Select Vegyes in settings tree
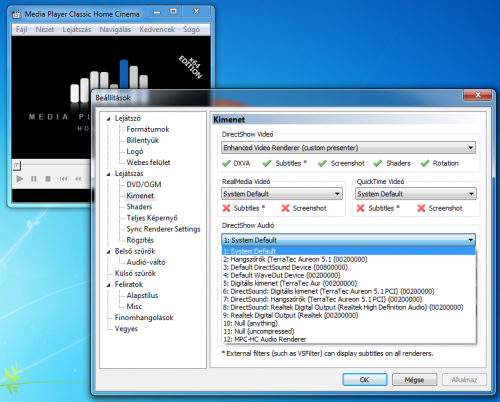This screenshot has height=402, width=500. 126,329
